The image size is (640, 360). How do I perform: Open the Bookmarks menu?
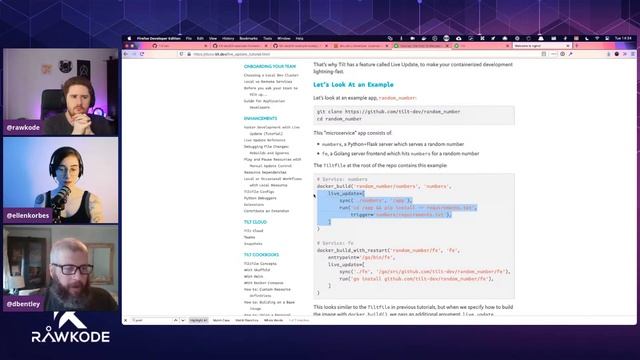tap(249, 38)
